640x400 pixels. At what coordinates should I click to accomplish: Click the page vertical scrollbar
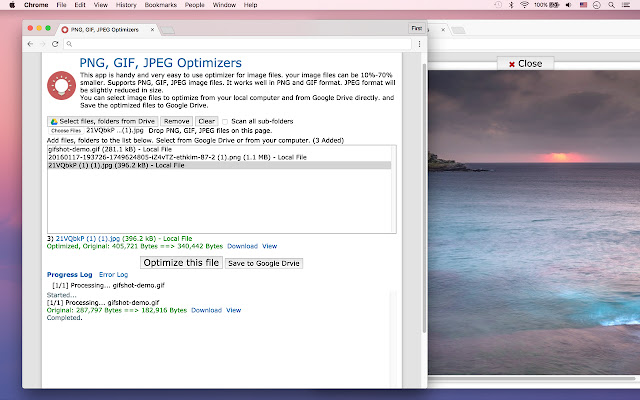click(x=424, y=198)
